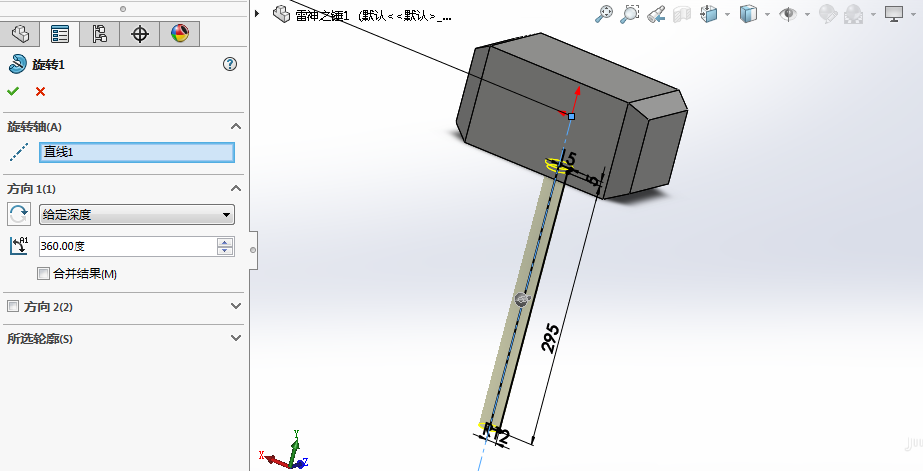
Task: Open the Hide/Show Items dropdown arrow
Action: click(x=807, y=14)
